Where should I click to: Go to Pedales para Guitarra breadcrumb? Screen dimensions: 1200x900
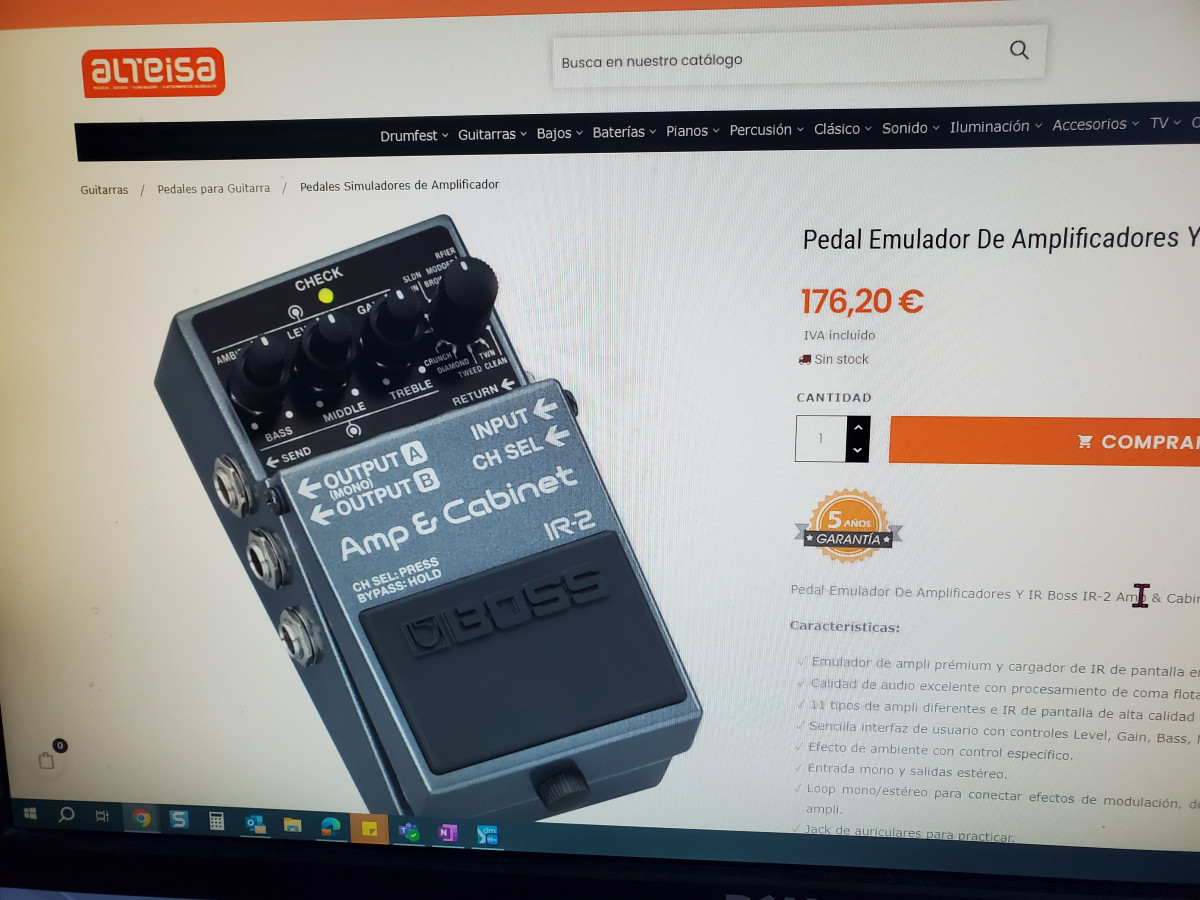[x=213, y=188]
